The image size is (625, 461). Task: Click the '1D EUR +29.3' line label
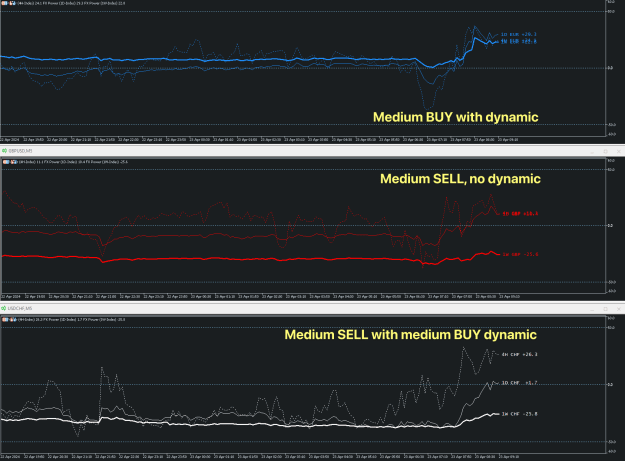(519, 34)
